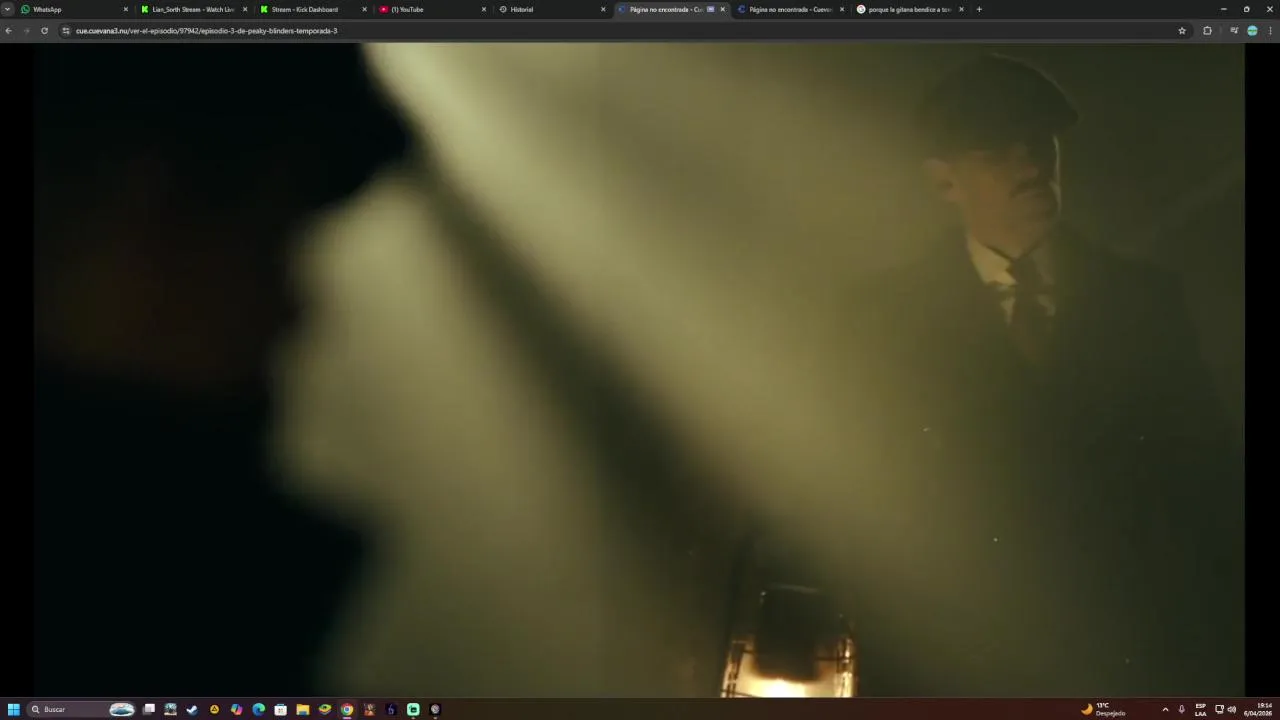Open the volume speaker tray icon
This screenshot has width=1280, height=720.
tap(1231, 709)
